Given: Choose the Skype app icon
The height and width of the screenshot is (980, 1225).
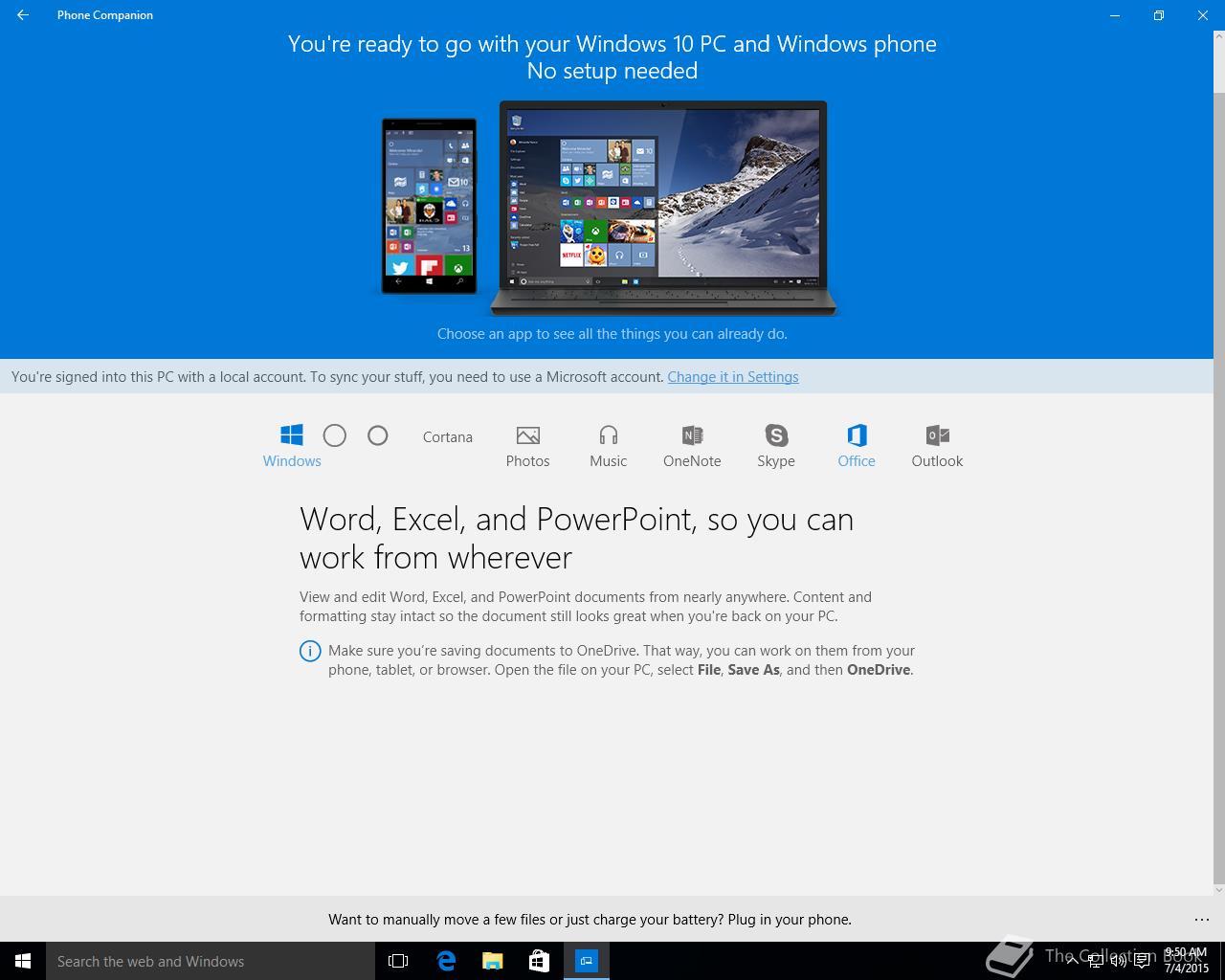Looking at the screenshot, I should pos(776,435).
